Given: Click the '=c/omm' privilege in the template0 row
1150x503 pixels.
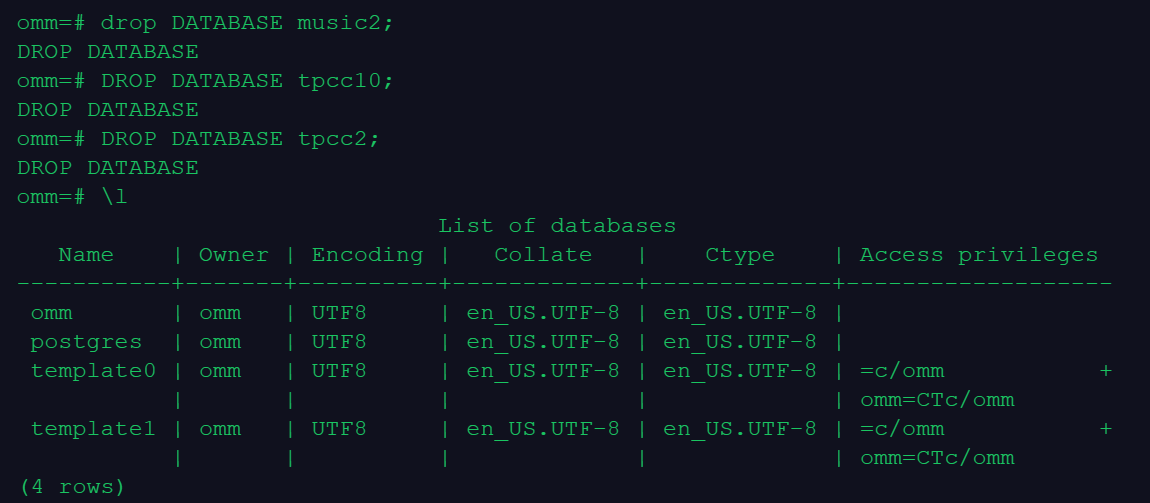Looking at the screenshot, I should (x=901, y=371).
